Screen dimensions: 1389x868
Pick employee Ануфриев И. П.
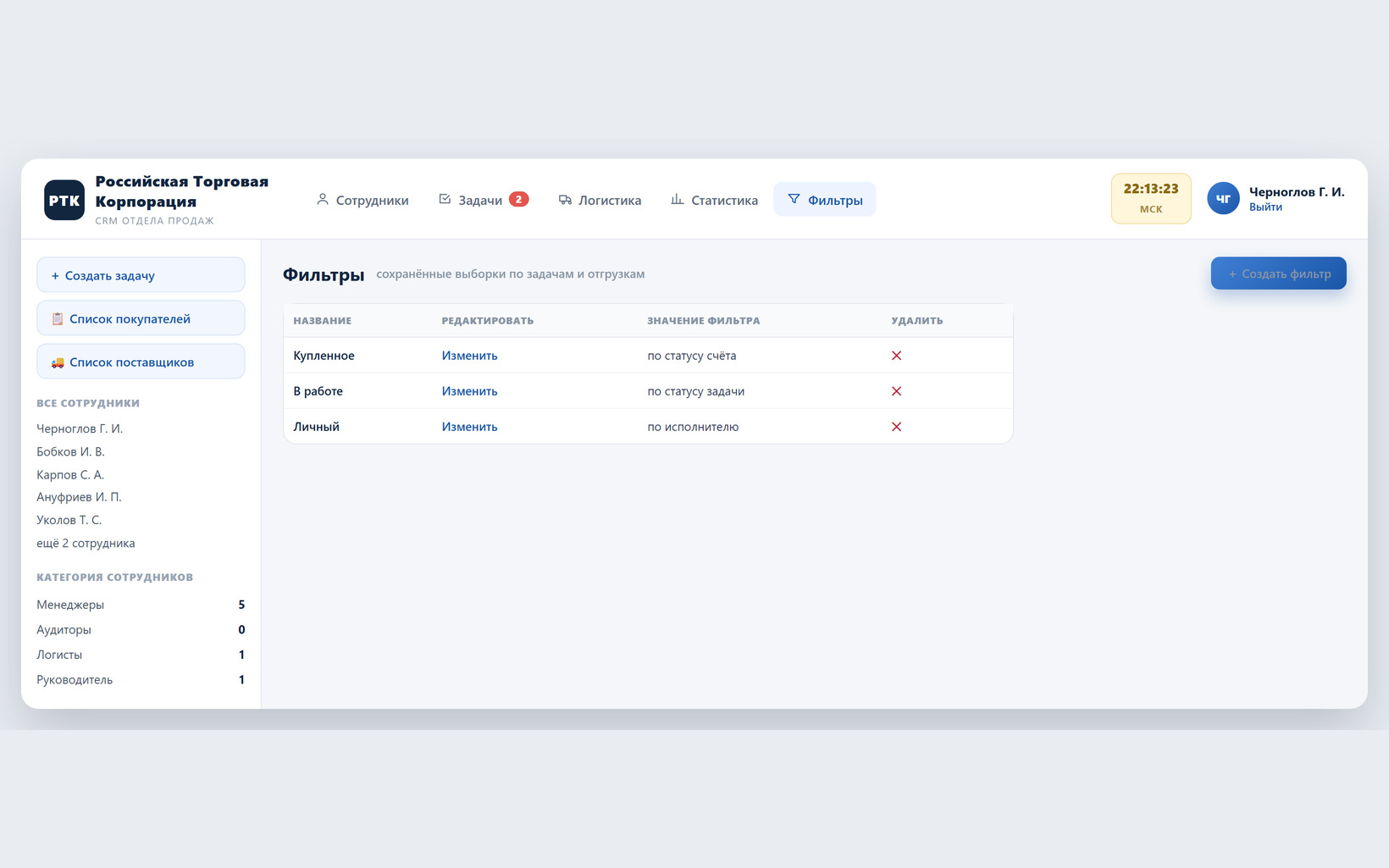tap(79, 497)
